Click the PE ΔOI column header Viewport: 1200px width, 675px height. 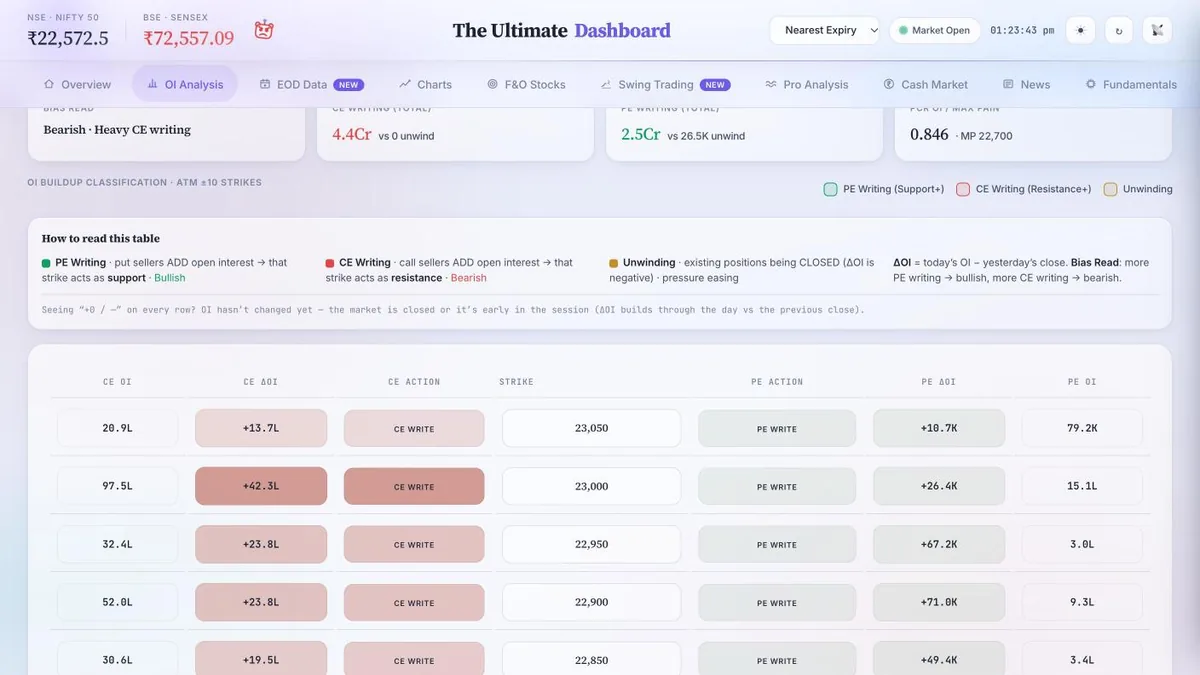tap(939, 382)
